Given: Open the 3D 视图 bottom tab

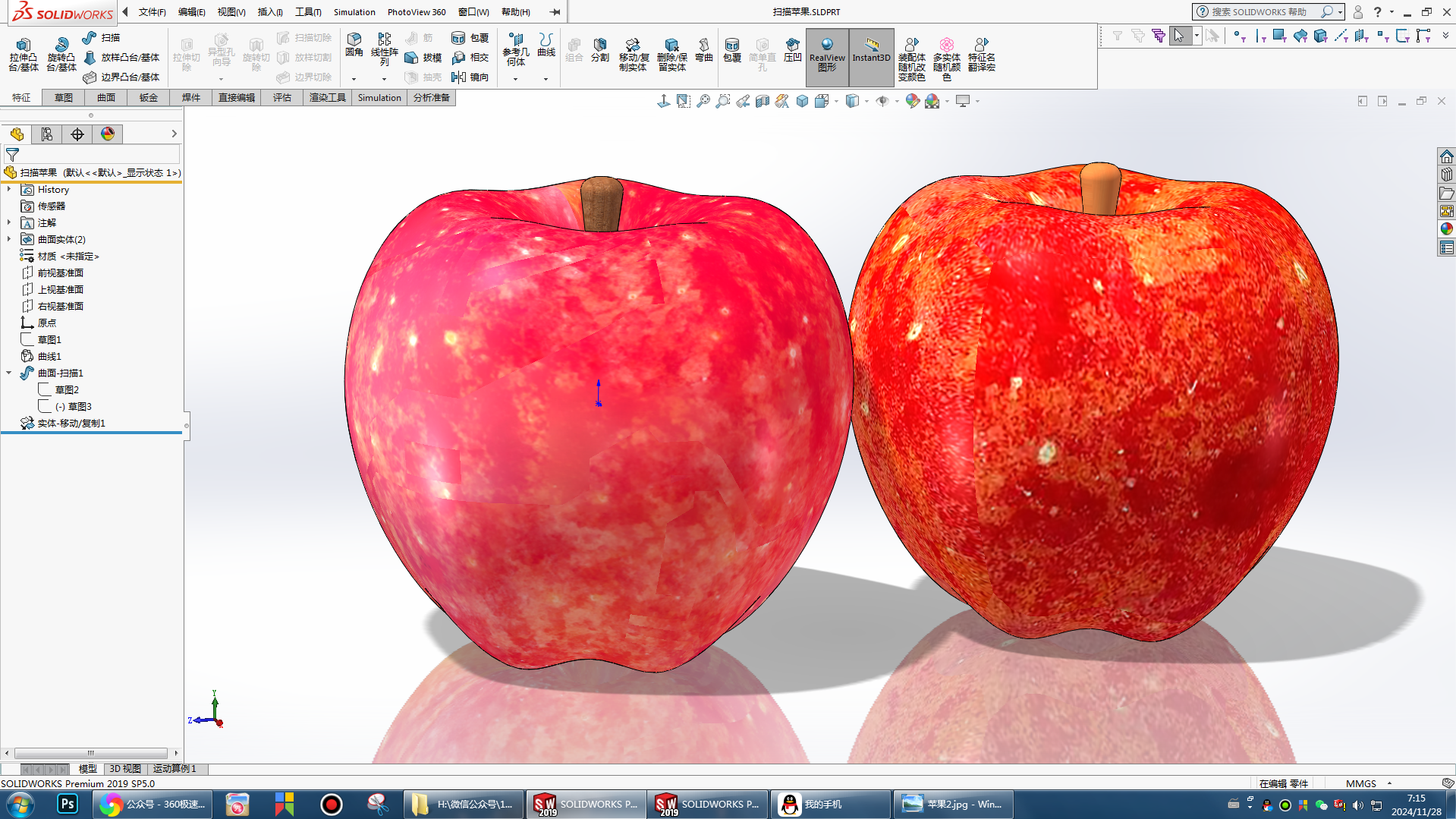Looking at the screenshot, I should tap(125, 769).
